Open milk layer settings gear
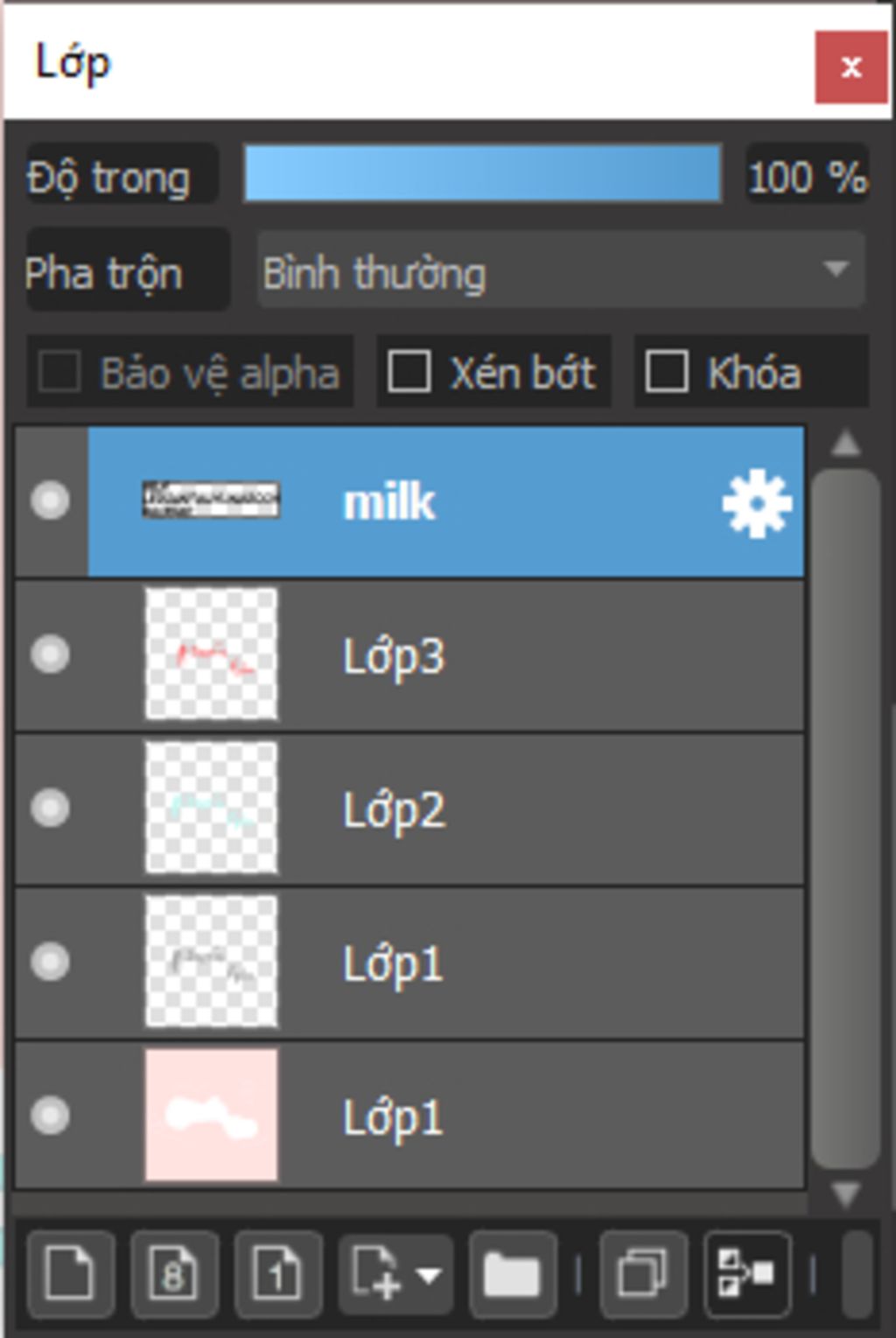896x1338 pixels. click(x=757, y=502)
